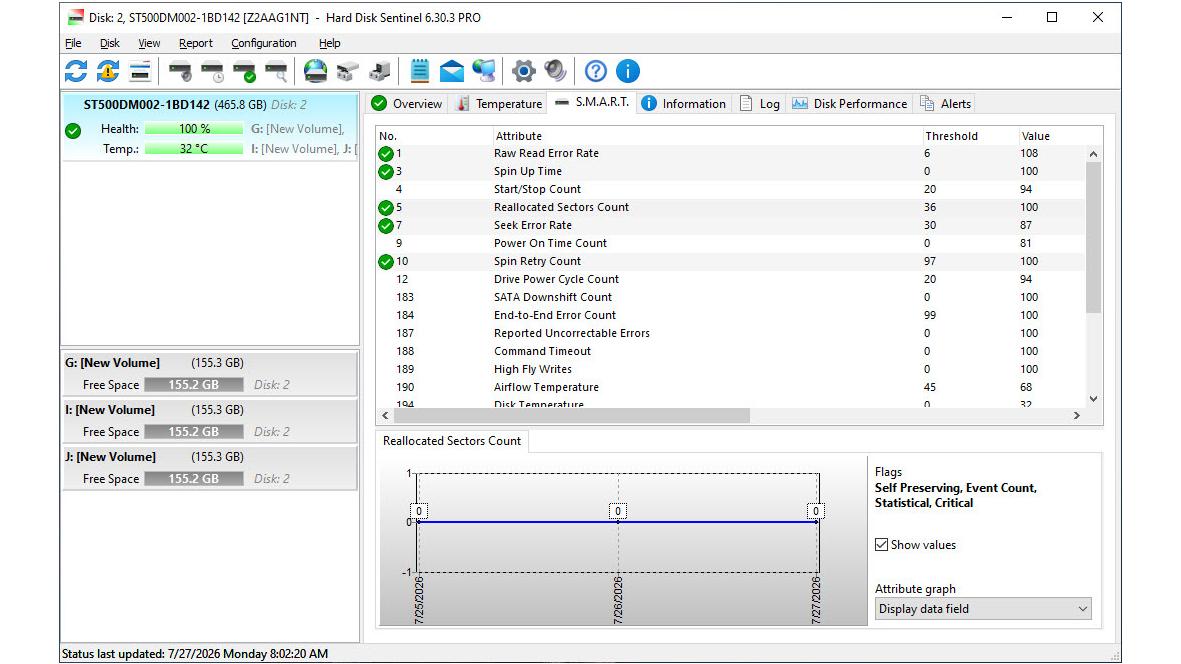The height and width of the screenshot is (664, 1181).
Task: Click green check icon on Raw Read Error Rate
Action: [x=386, y=154]
